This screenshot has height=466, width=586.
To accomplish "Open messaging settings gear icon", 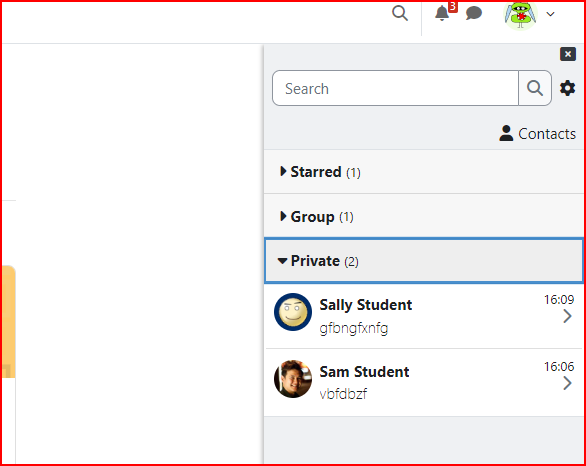I will pos(567,88).
